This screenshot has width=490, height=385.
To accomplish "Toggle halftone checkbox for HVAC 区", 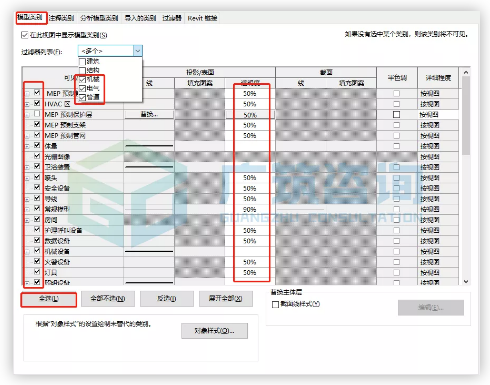I will tap(396, 104).
